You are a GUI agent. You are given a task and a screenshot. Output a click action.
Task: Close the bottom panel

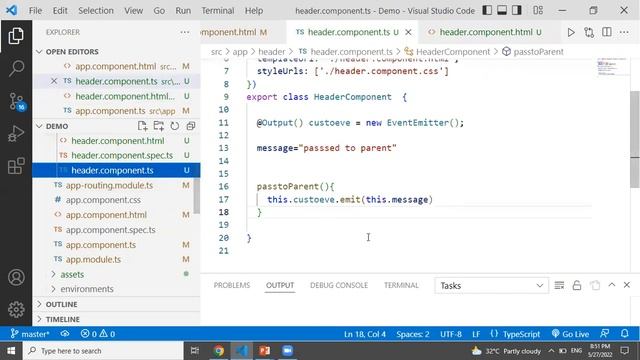(627, 285)
